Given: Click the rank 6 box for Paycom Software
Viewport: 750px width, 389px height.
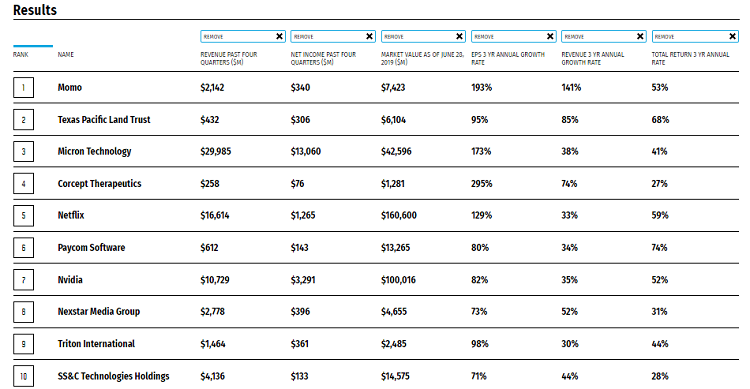Looking at the screenshot, I should tap(23, 248).
